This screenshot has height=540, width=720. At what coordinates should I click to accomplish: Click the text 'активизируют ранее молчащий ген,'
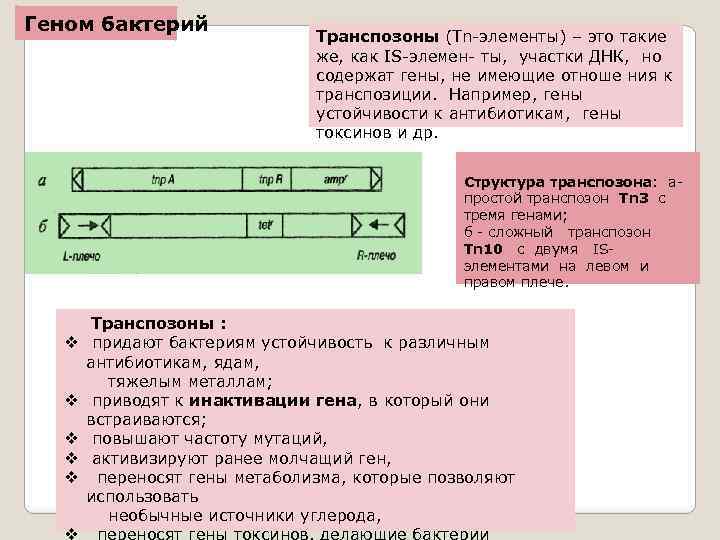coord(242,459)
